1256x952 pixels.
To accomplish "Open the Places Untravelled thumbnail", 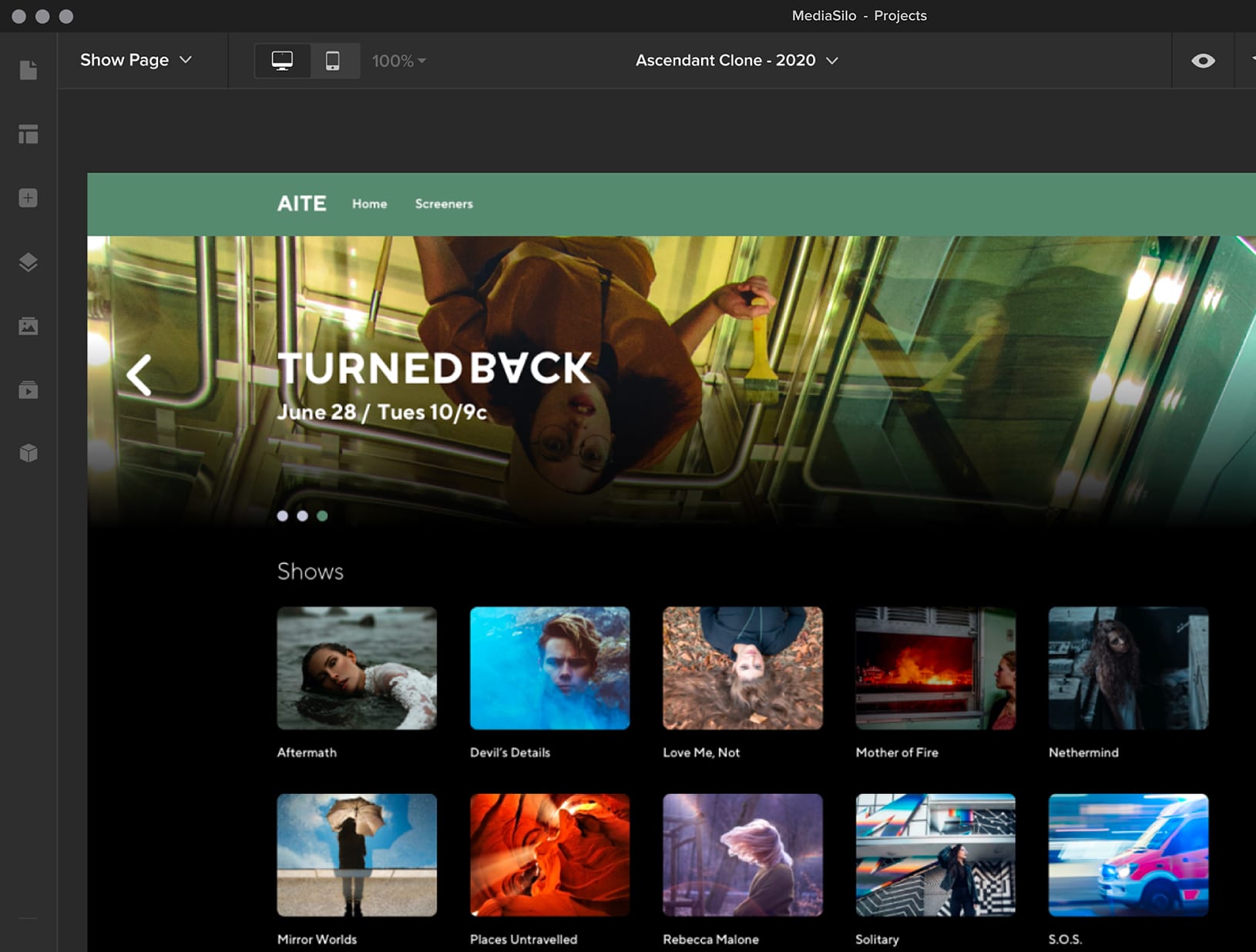I will coord(549,855).
